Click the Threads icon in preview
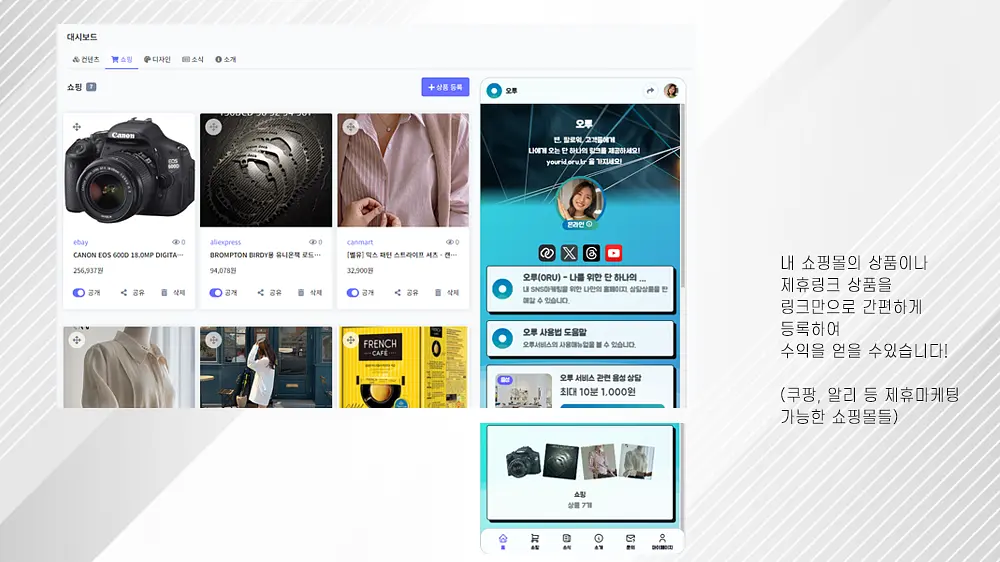This screenshot has height=562, width=1000. click(591, 253)
